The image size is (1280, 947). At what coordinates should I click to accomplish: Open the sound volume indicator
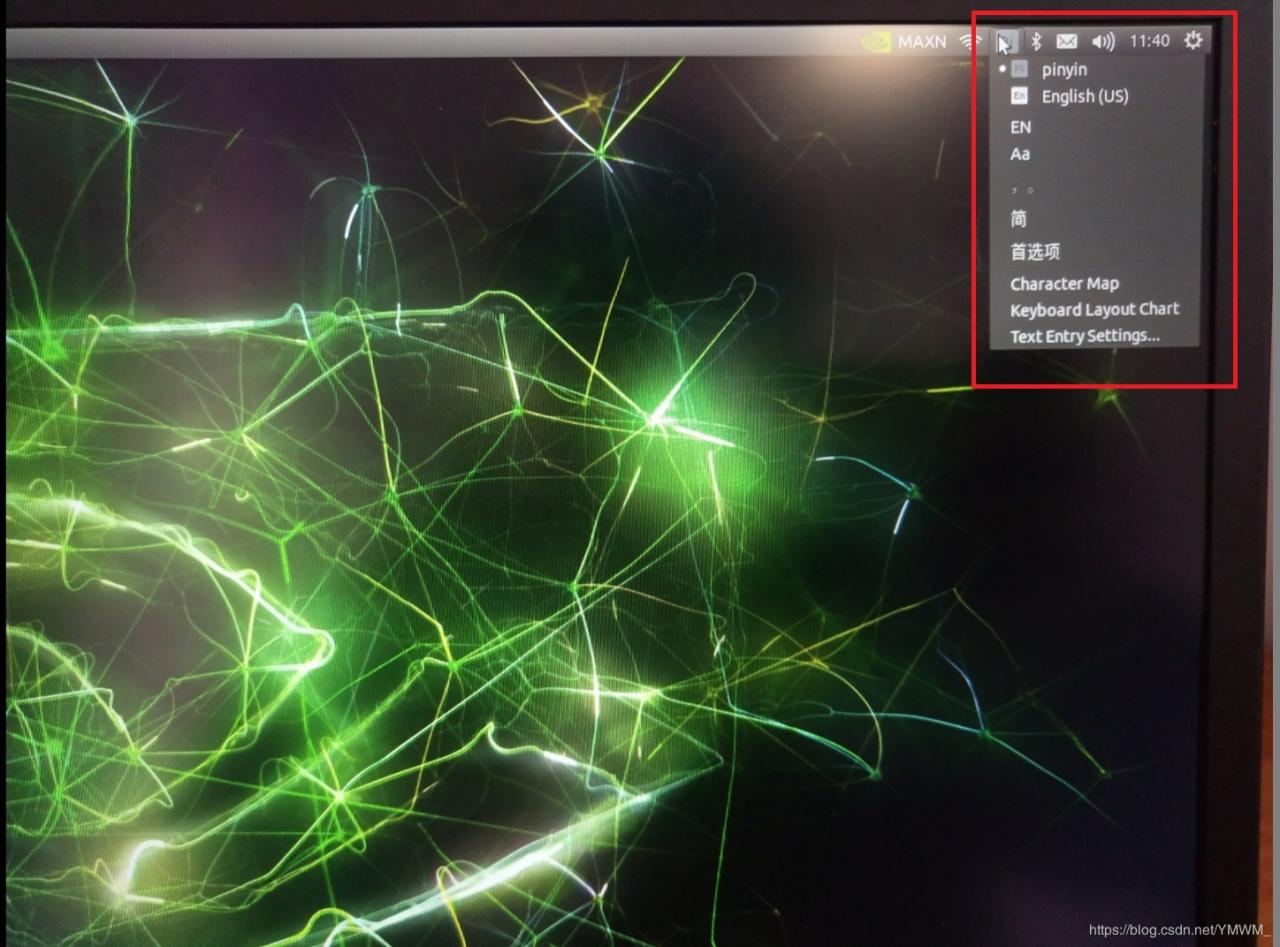(1103, 42)
